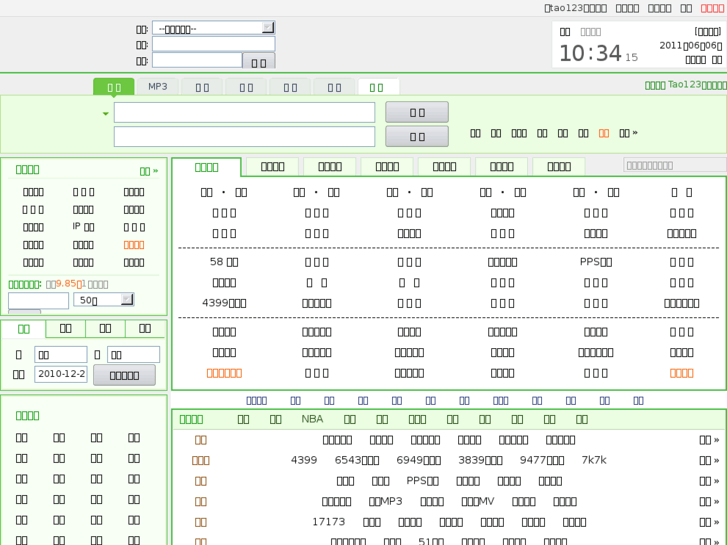727x545 pixels.
Task: Focus the input field beside the 50 dropdown
Action: 38,300
